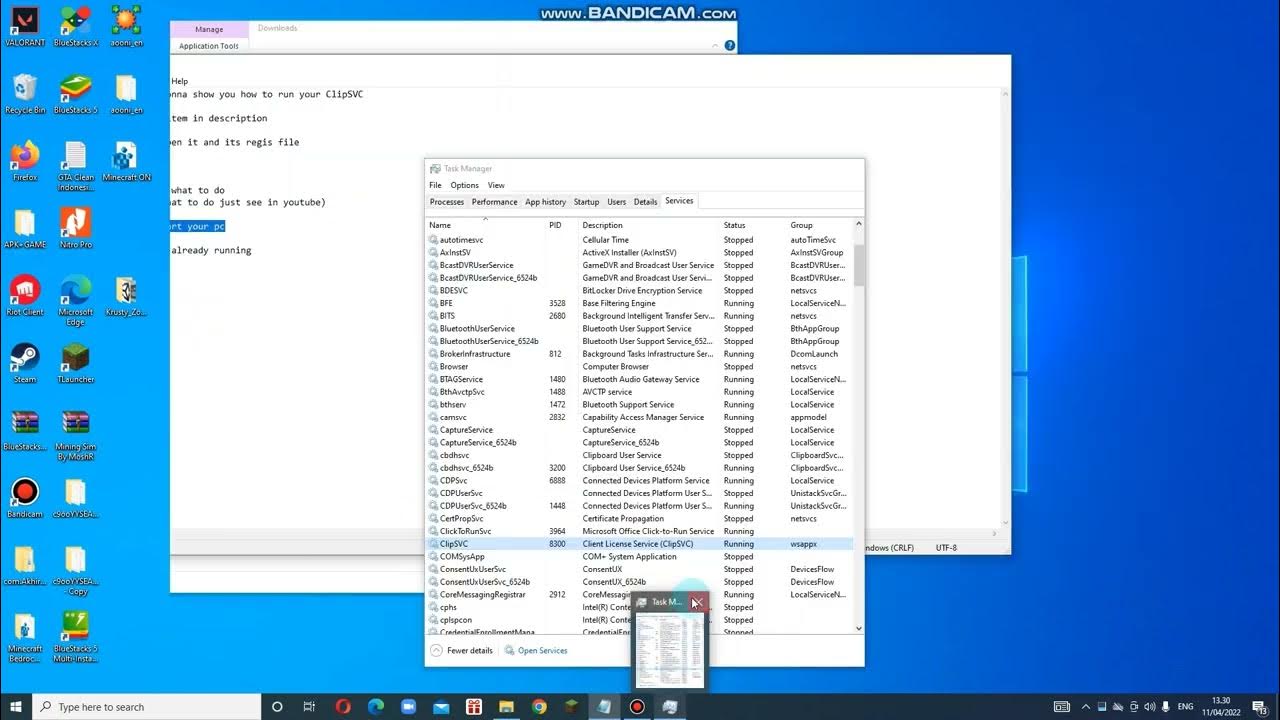1280x720 pixels.
Task: Open Task Manager Options menu
Action: coord(464,185)
